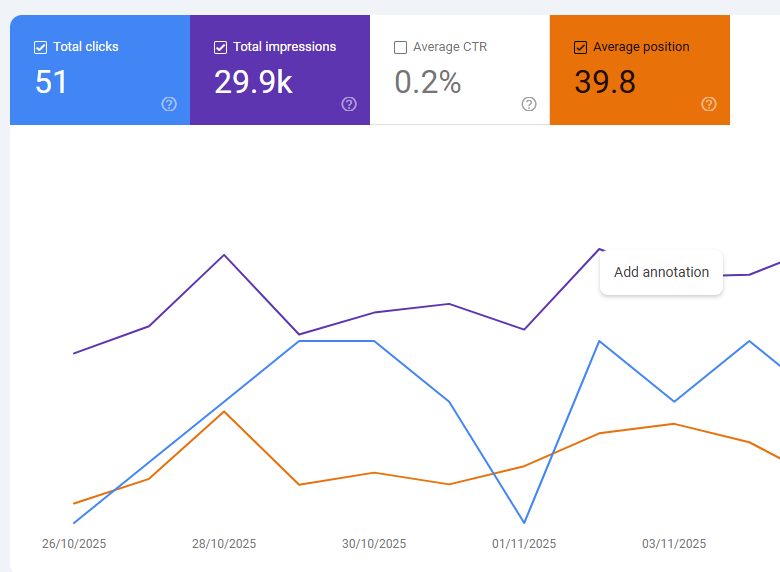The height and width of the screenshot is (572, 780).
Task: Click purple impressions line peak above 28/10/2025
Action: pyautogui.click(x=224, y=255)
